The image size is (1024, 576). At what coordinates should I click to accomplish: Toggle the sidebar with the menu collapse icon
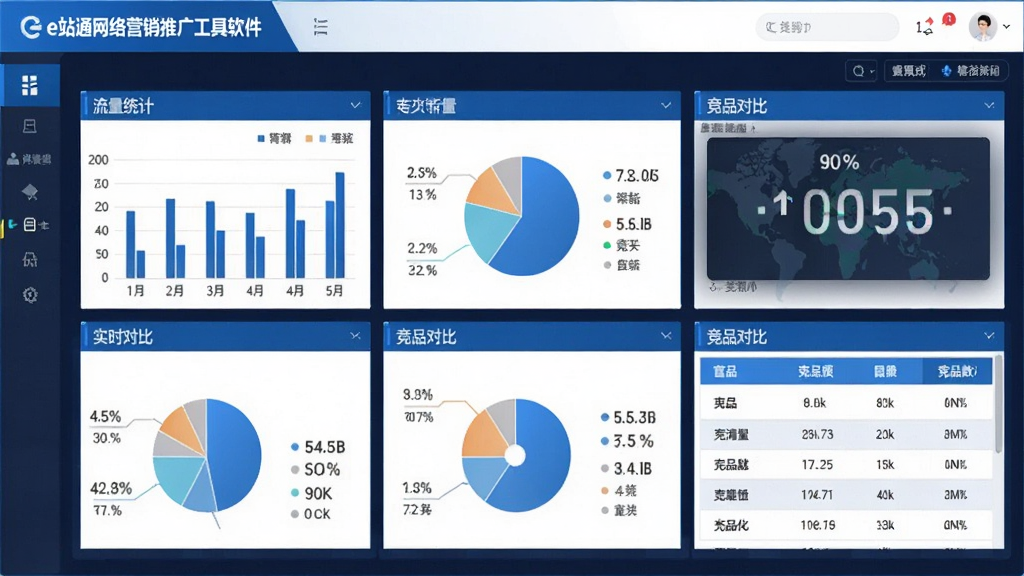321,27
